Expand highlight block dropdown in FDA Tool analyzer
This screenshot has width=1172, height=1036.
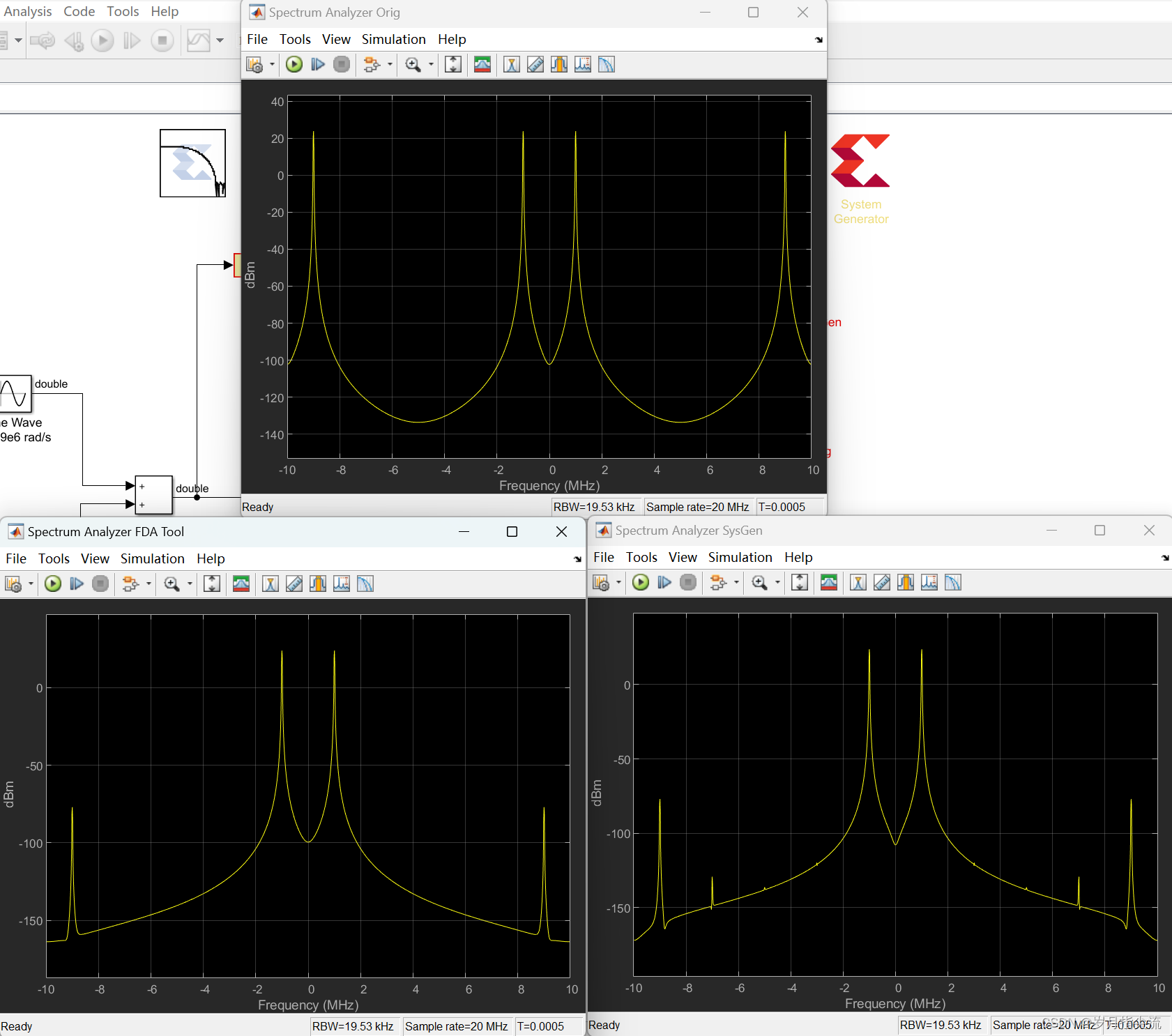click(149, 584)
